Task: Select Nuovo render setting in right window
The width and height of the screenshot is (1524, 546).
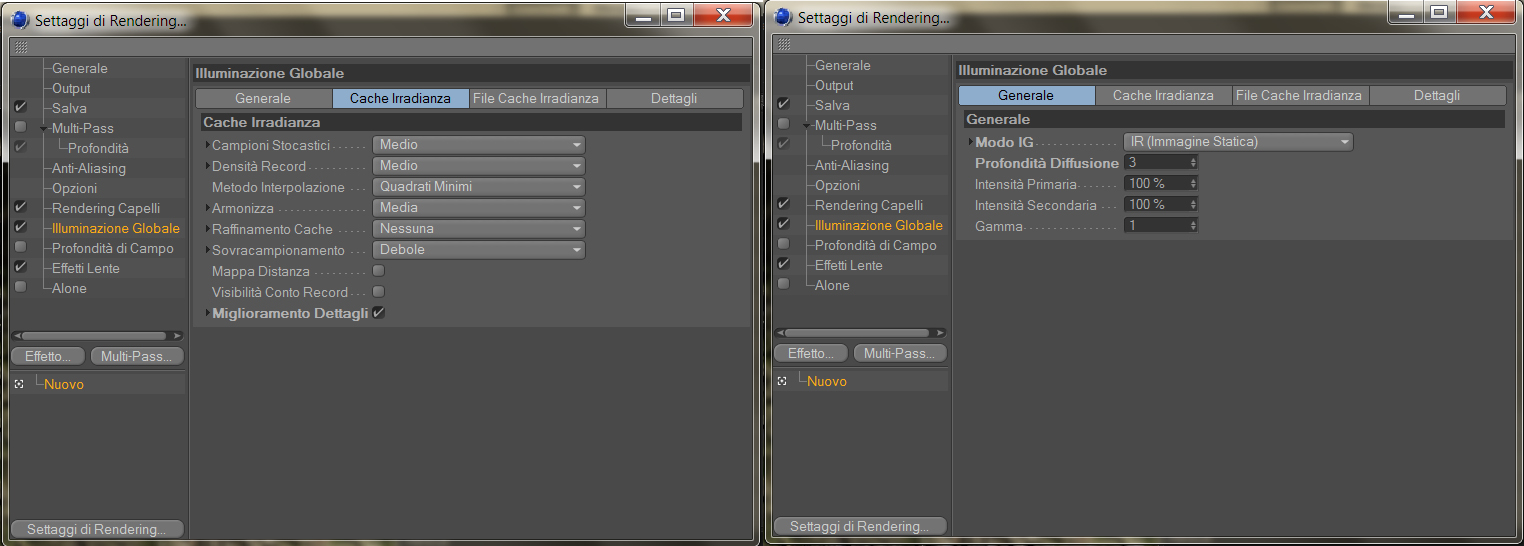Action: click(x=827, y=381)
